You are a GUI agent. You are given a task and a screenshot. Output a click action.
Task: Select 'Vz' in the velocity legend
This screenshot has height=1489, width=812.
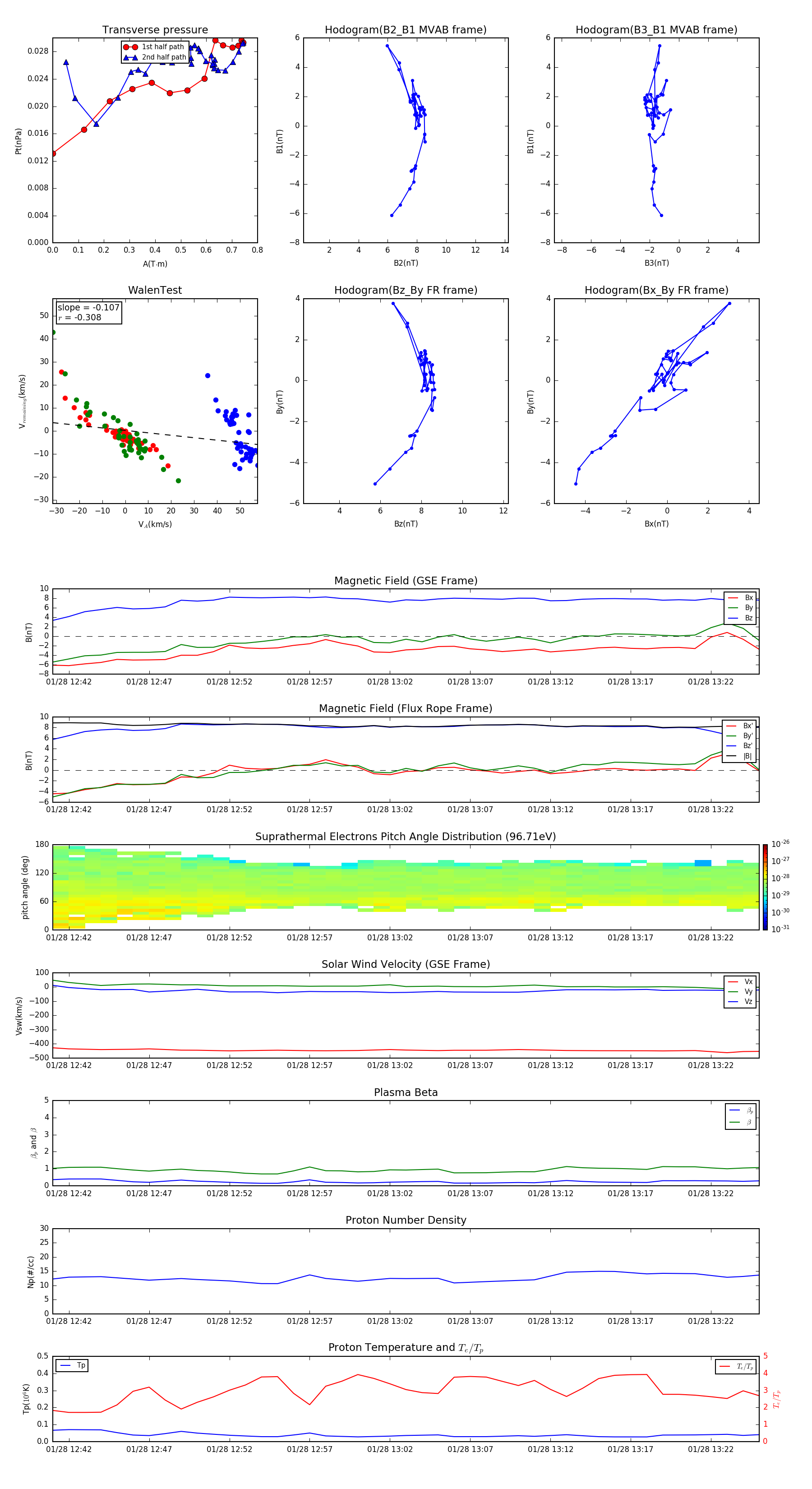(740, 1002)
